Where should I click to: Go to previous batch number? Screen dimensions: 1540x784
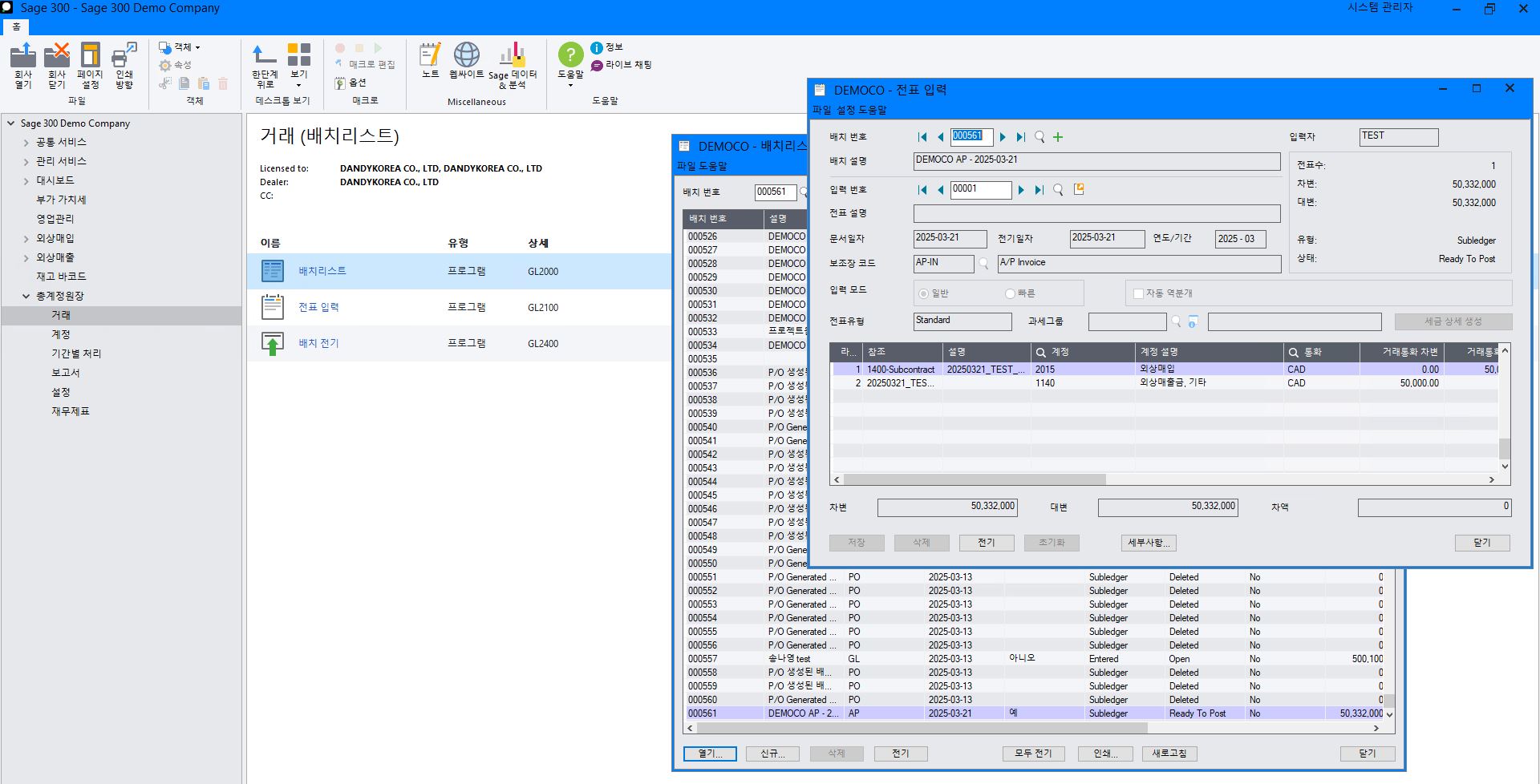tap(940, 137)
